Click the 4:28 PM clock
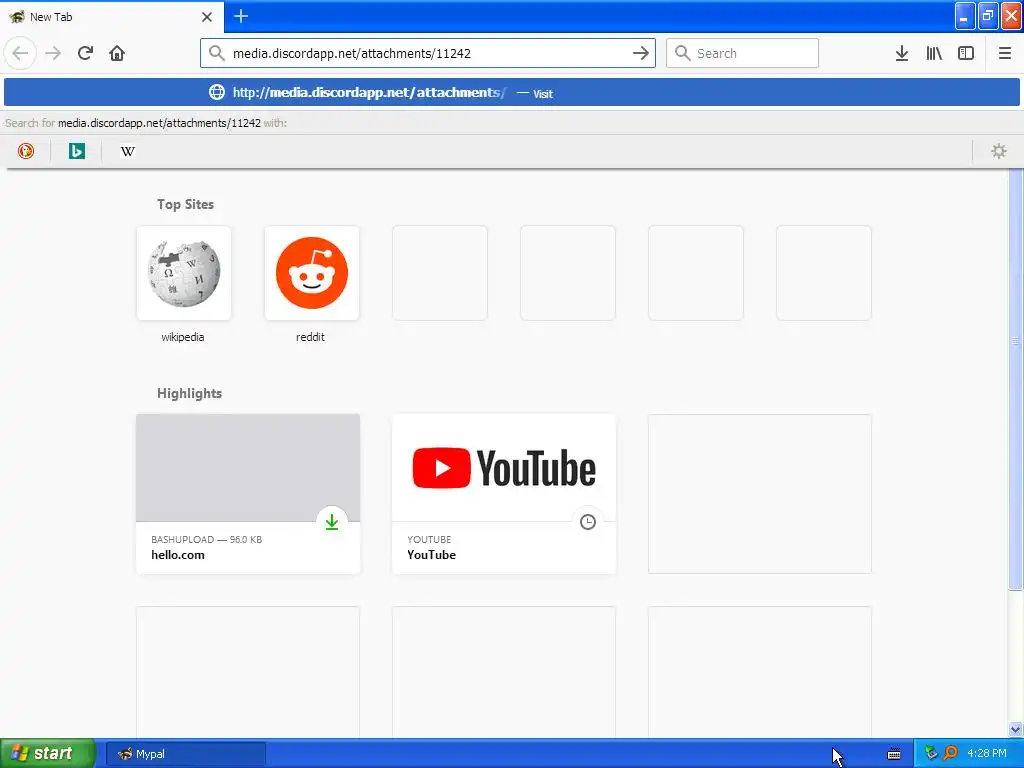Viewport: 1024px width, 768px height. [987, 753]
